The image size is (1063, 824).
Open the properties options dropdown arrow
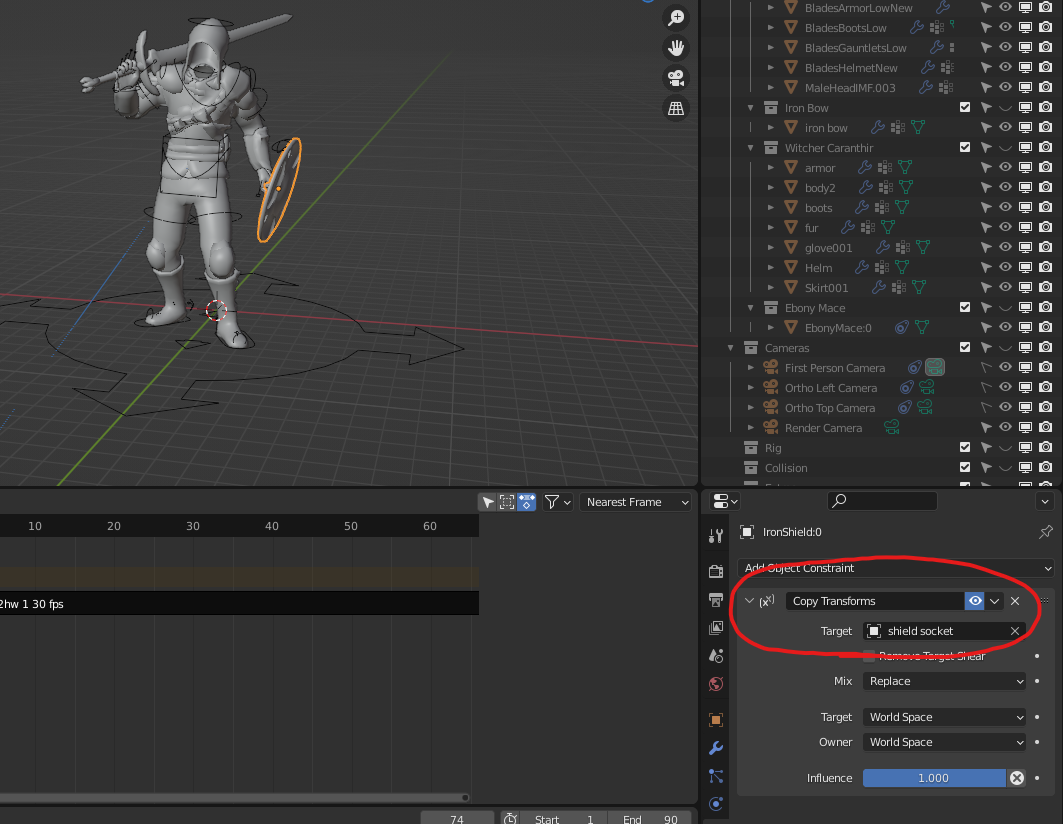coord(1045,501)
